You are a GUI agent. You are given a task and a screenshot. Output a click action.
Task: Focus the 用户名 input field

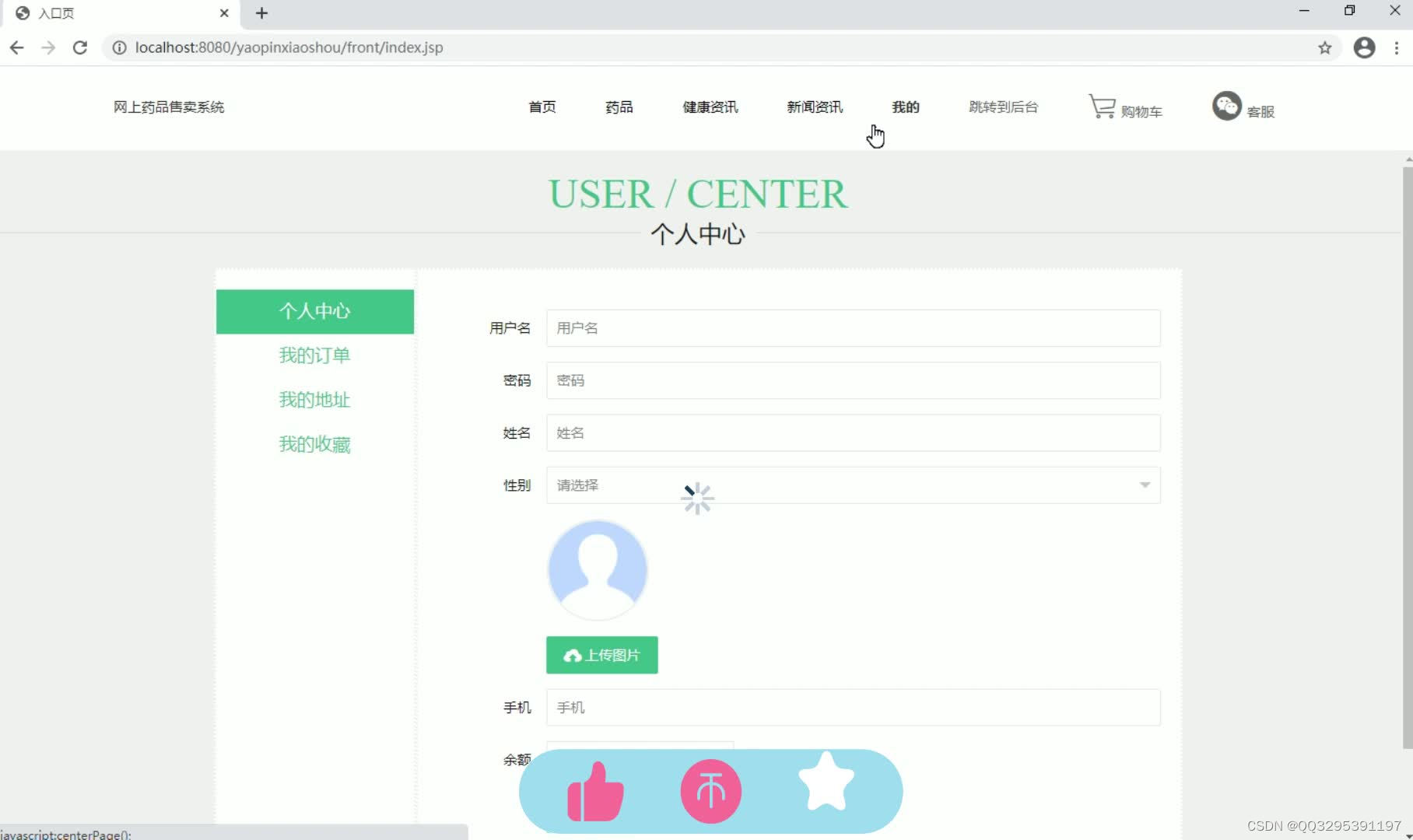pos(854,328)
